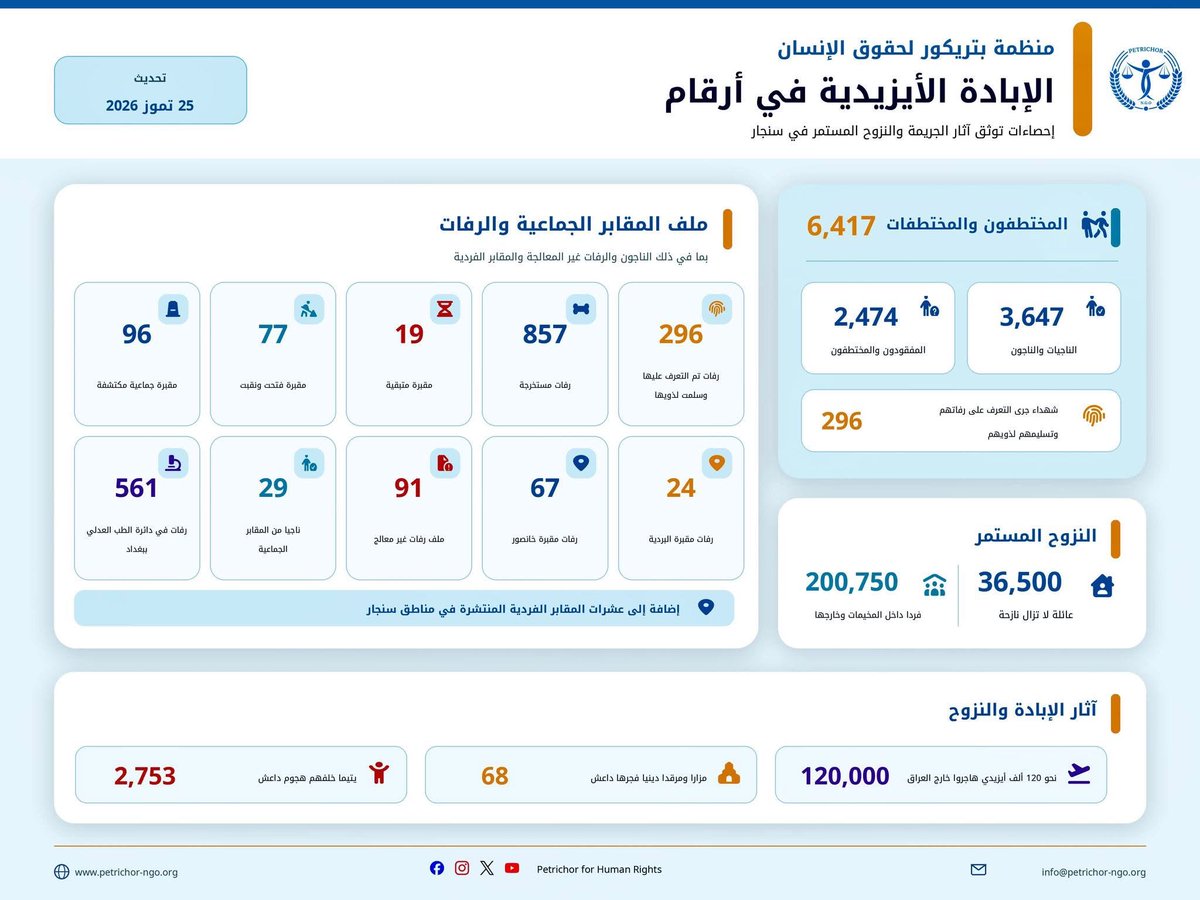
Task: Select the 3,647 survivors card
Action: pyautogui.click(x=1045, y=328)
